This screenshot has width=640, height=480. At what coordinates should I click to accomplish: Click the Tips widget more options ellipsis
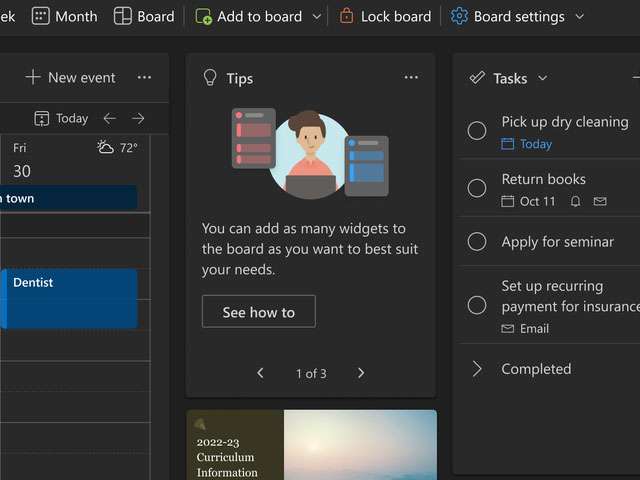(411, 78)
